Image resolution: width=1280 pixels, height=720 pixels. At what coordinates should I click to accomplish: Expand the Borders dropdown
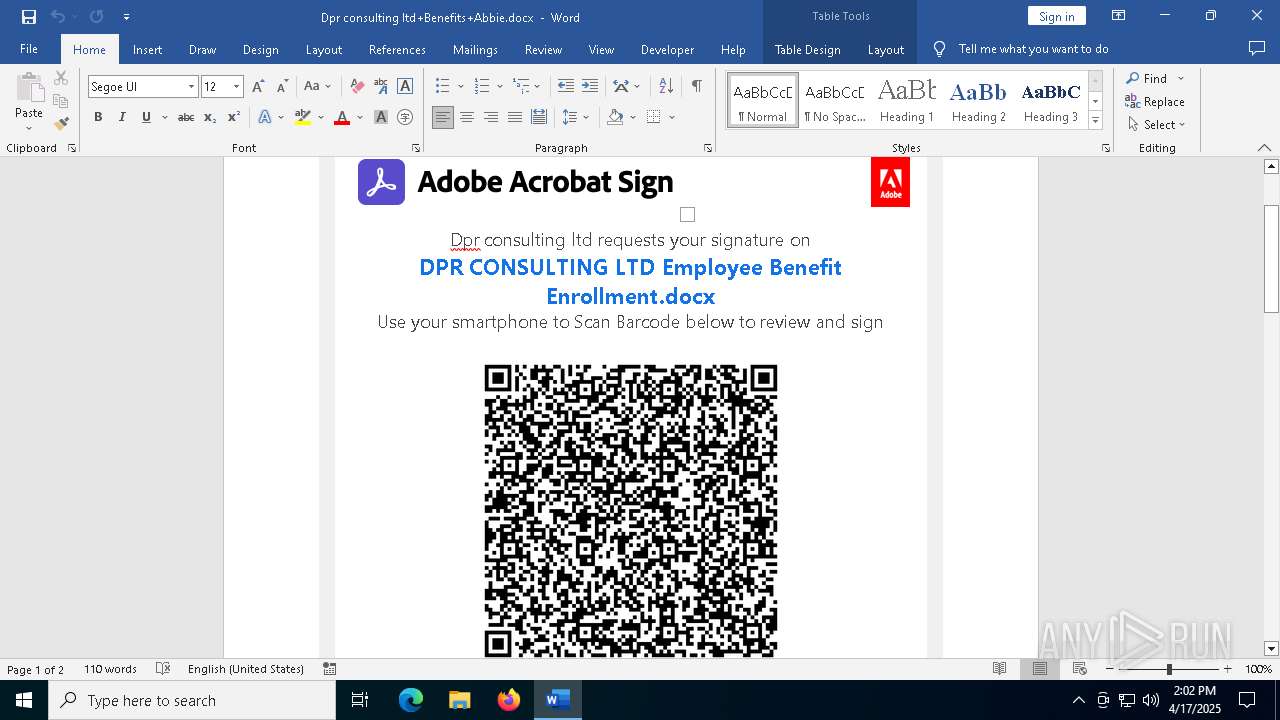672,117
